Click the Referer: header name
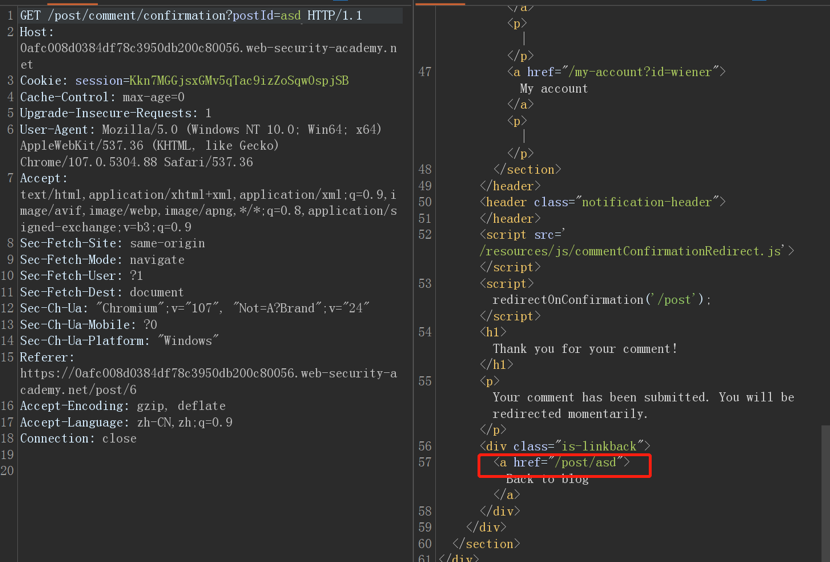The image size is (830, 562). coord(47,357)
